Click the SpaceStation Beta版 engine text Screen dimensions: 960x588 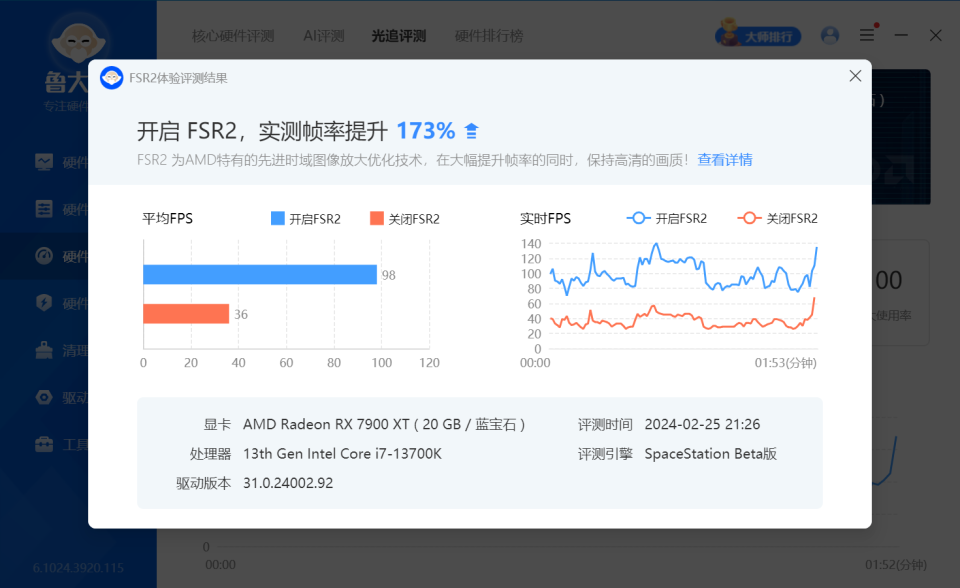[x=711, y=454]
